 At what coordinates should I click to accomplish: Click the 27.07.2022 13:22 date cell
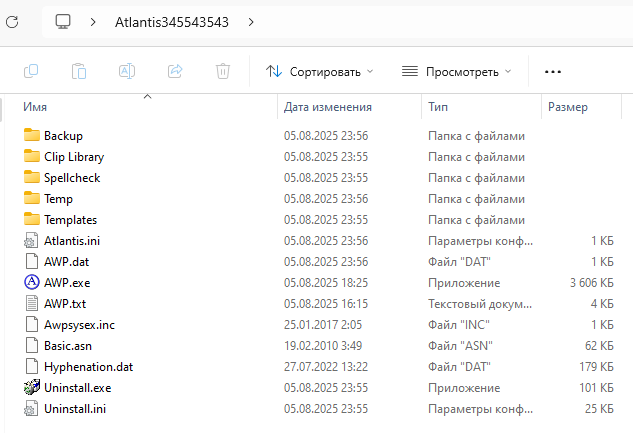[x=326, y=366]
